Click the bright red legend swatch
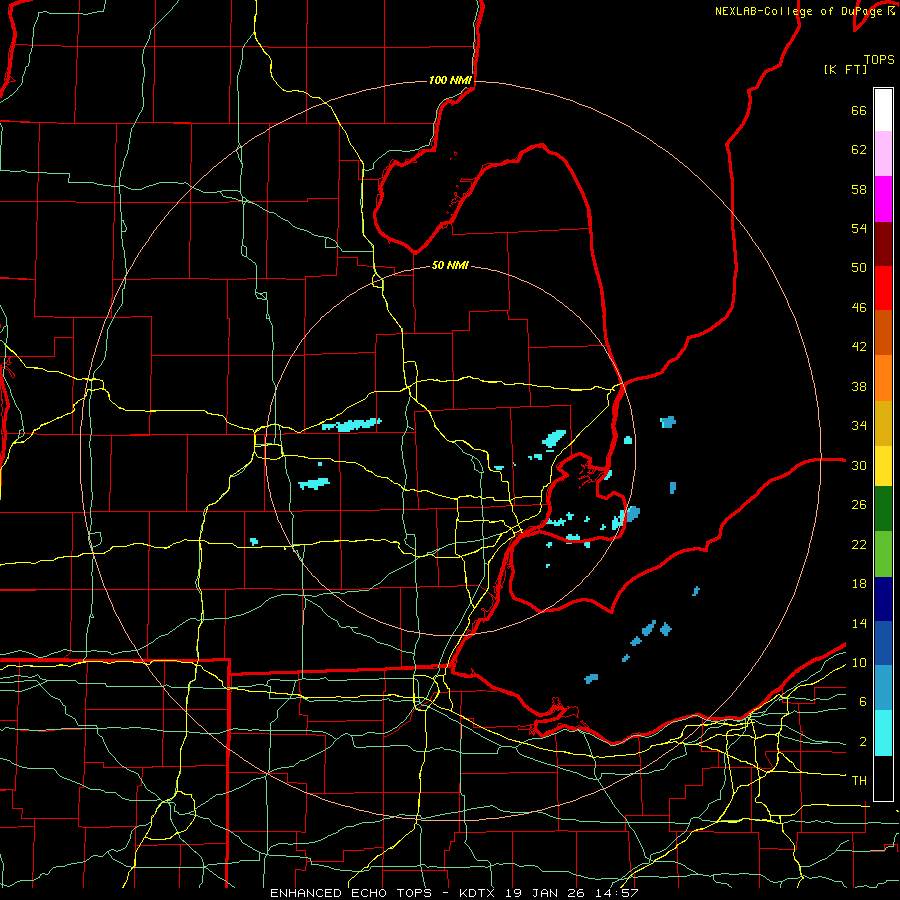This screenshot has height=900, width=900. point(883,288)
